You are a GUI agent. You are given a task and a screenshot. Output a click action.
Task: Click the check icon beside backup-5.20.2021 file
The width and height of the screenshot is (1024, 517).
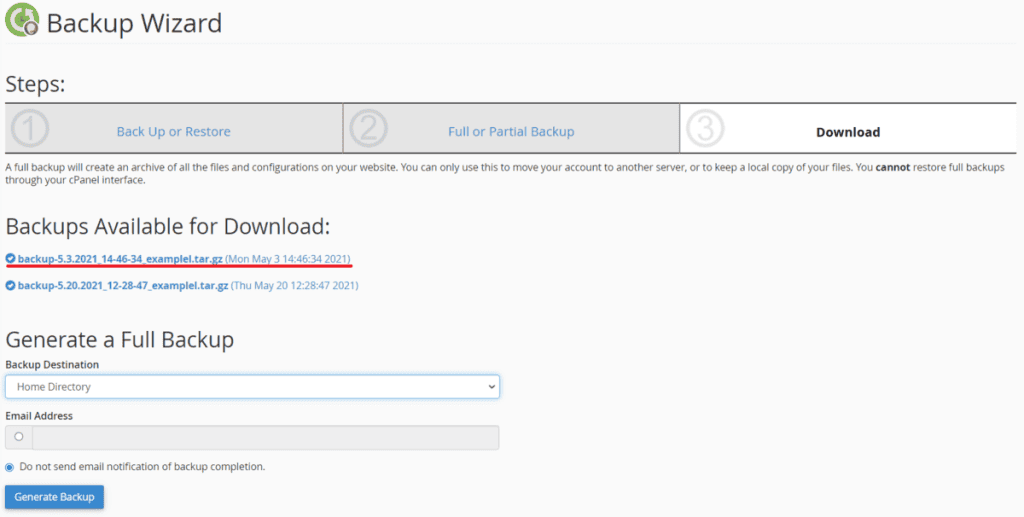click(10, 285)
